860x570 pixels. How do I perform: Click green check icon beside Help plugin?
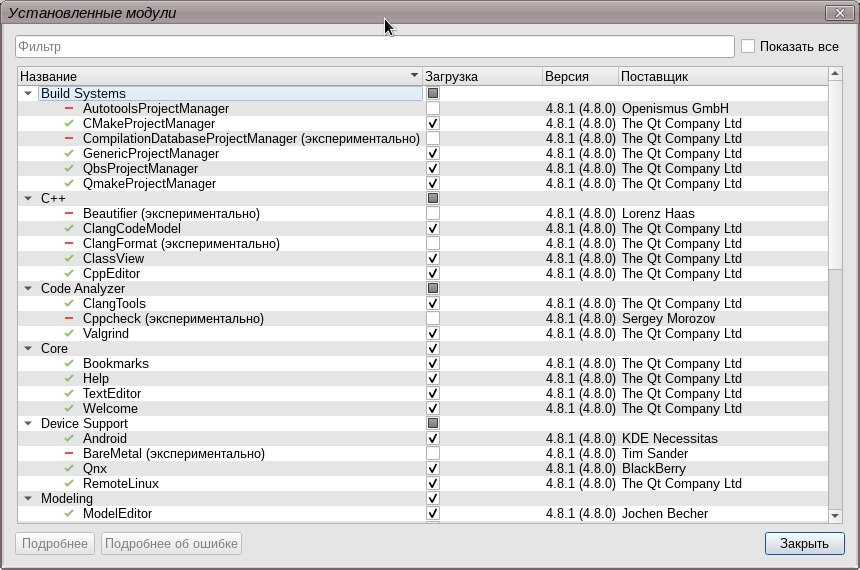tap(69, 379)
